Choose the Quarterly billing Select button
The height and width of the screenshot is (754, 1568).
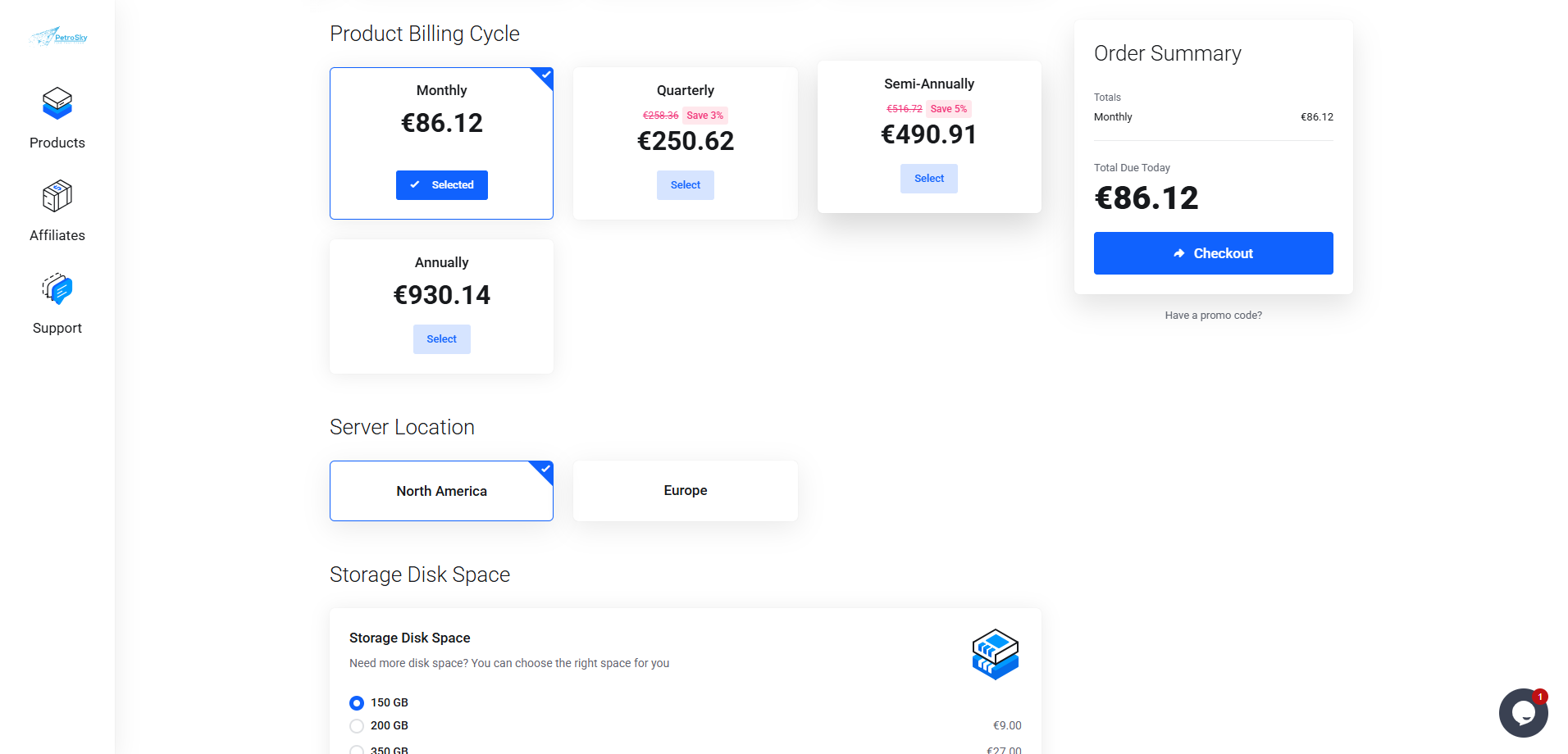[686, 185]
